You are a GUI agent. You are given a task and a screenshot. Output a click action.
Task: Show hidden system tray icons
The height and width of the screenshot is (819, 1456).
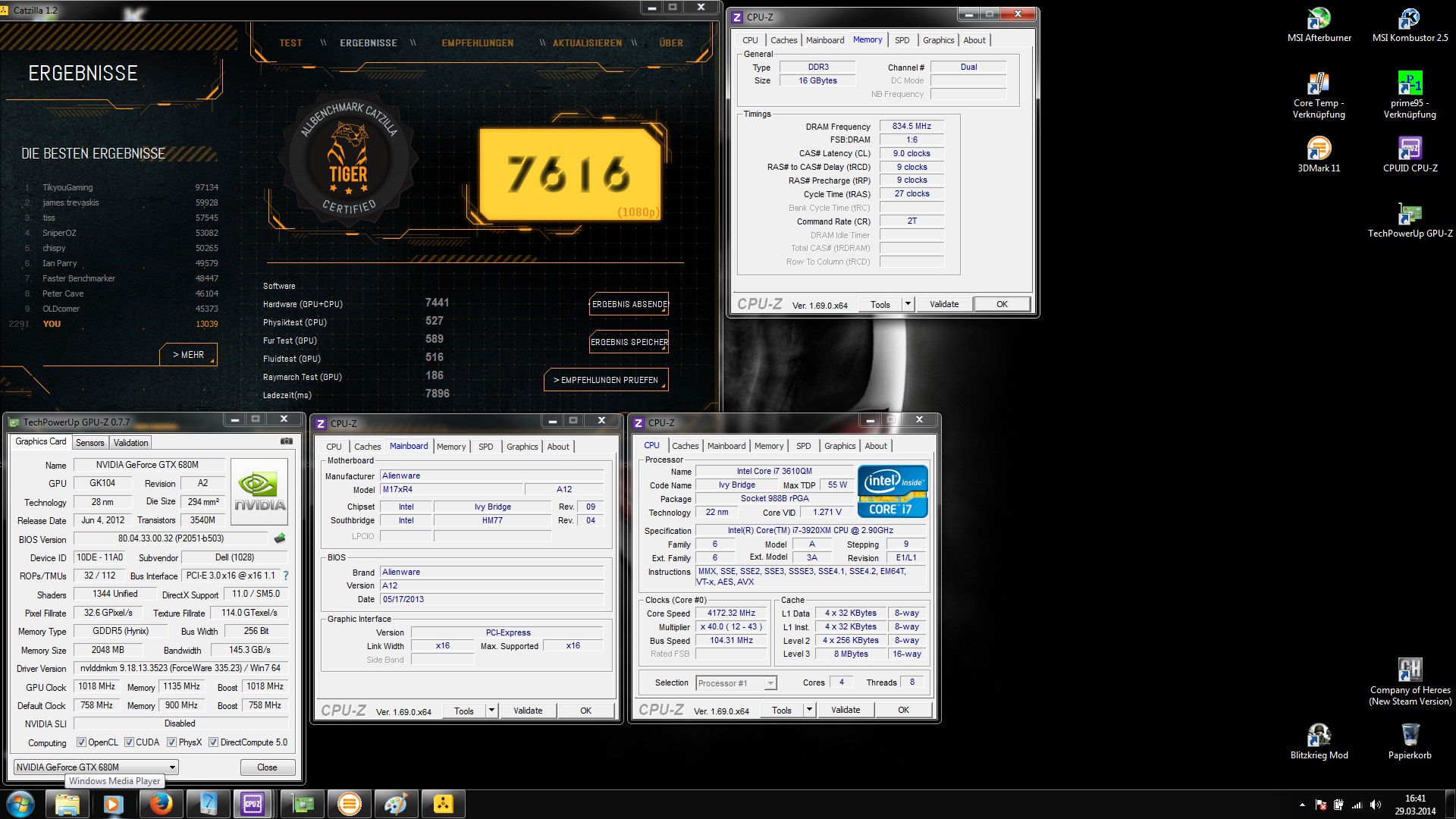pos(1302,805)
